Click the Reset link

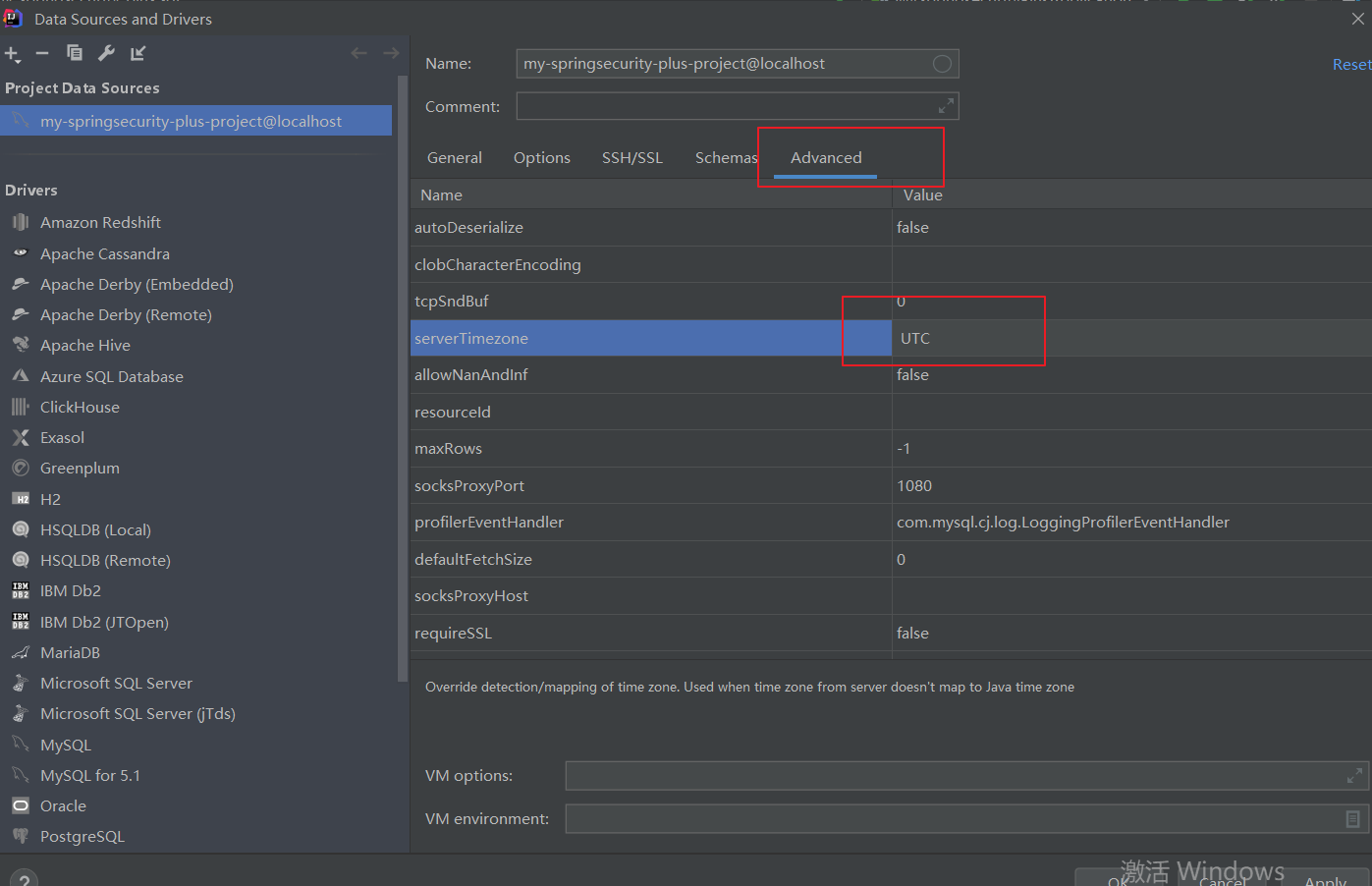[1351, 64]
